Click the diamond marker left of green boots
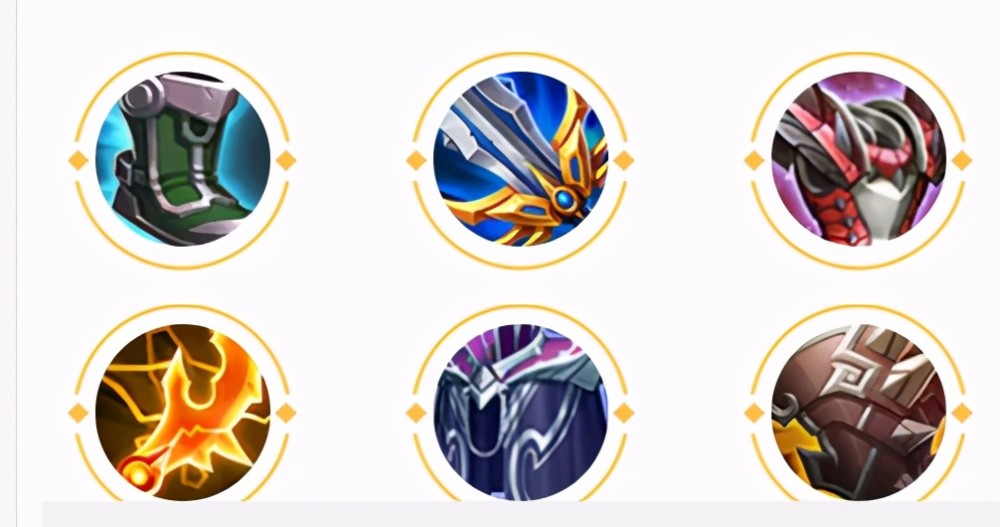The width and height of the screenshot is (1000, 527). point(78,160)
